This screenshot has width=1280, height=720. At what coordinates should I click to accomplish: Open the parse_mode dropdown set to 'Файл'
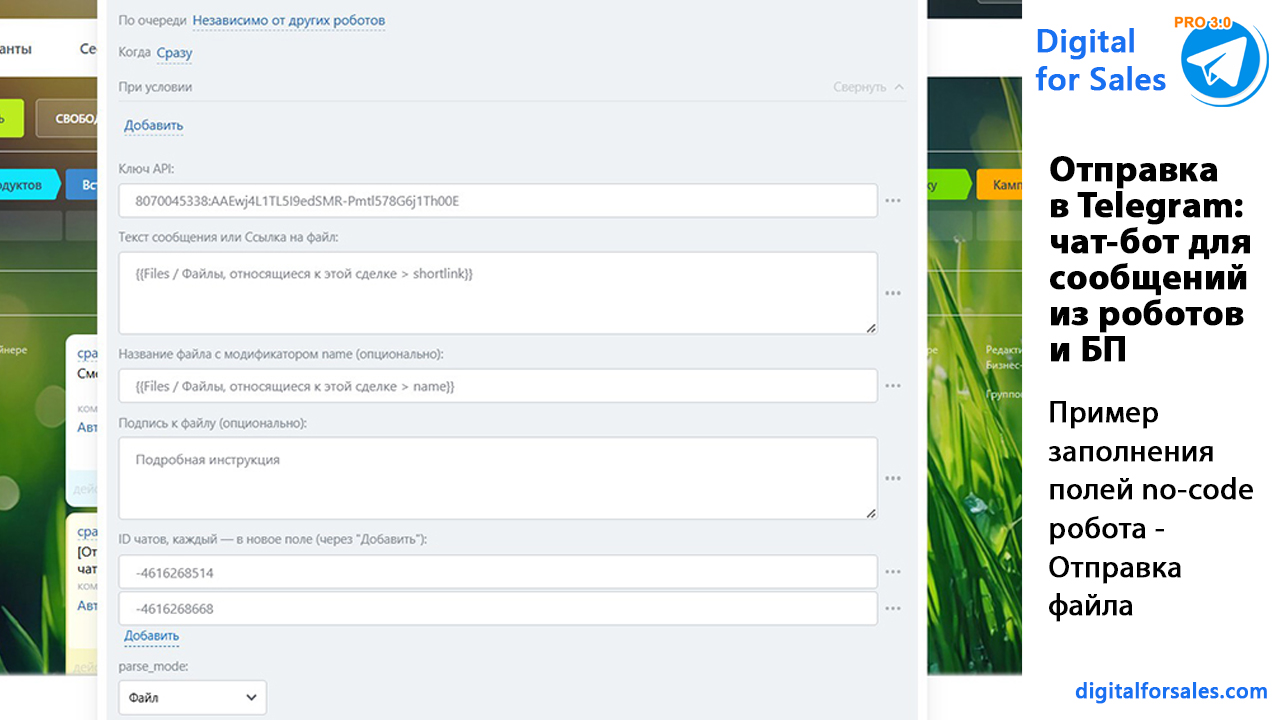click(x=192, y=698)
